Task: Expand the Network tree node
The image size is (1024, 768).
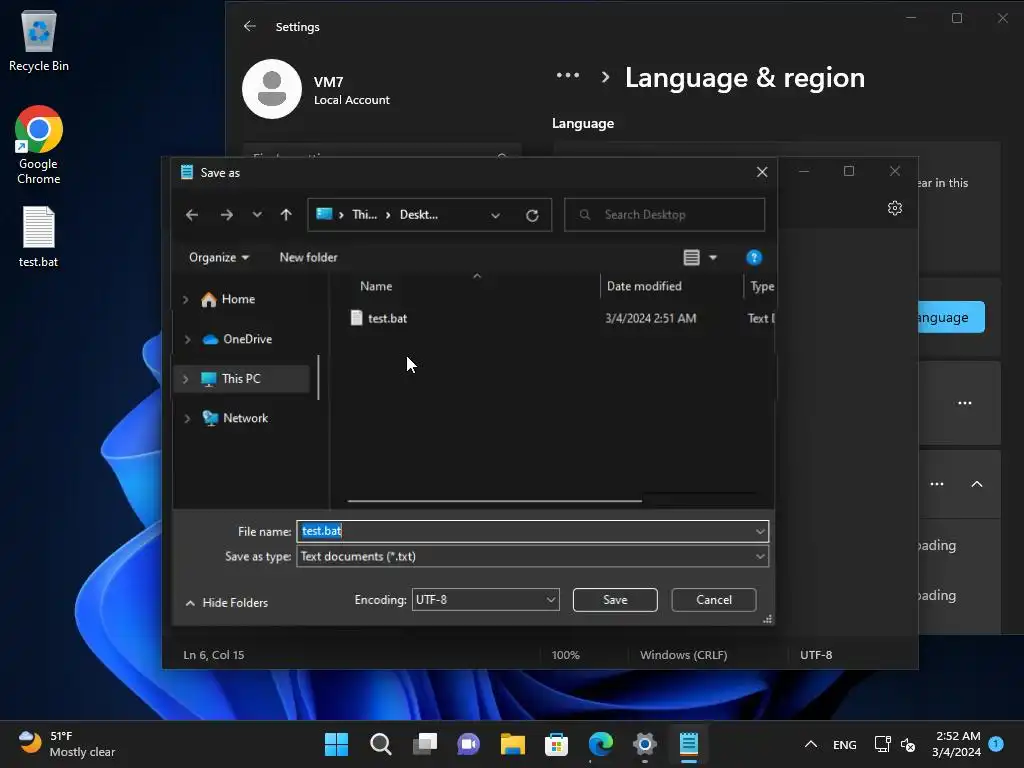Action: pos(187,419)
